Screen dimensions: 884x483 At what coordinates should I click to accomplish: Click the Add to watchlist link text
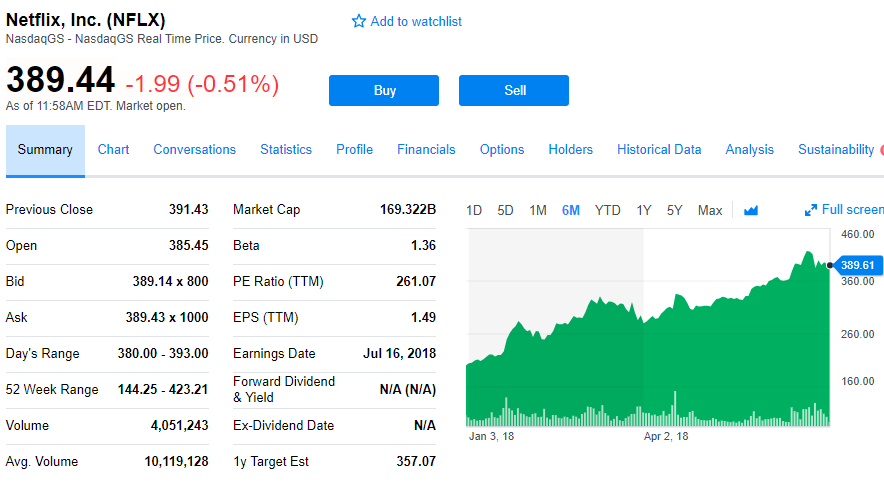pos(416,21)
